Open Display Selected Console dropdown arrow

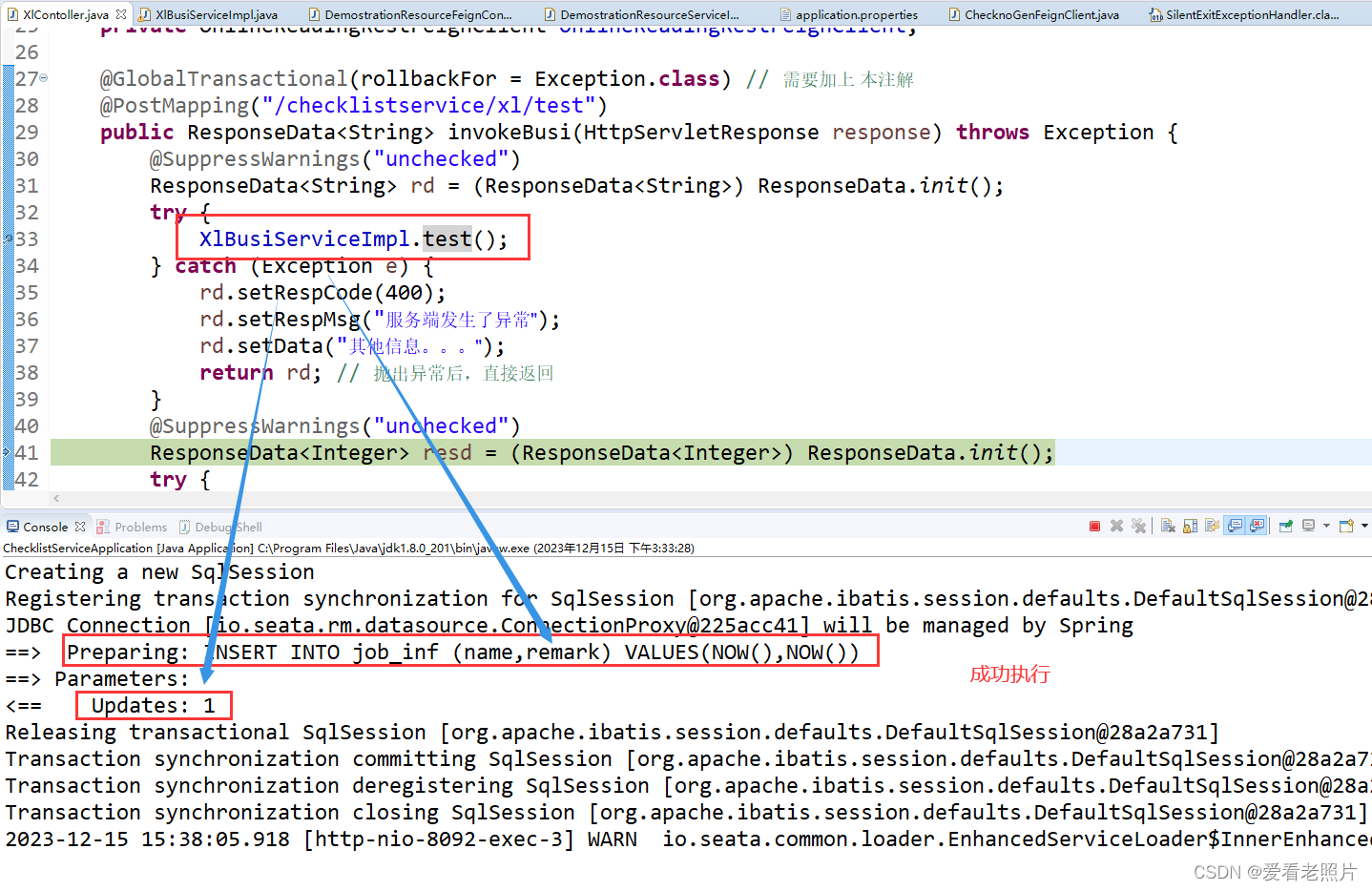[1326, 526]
